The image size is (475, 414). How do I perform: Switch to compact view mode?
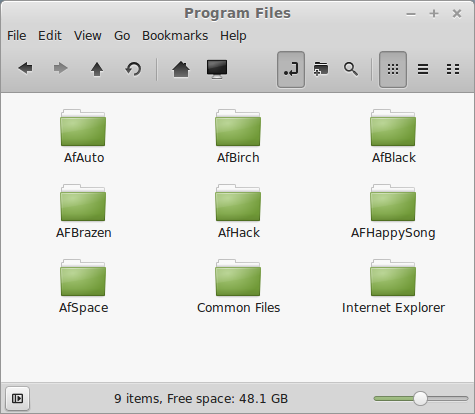(453, 69)
